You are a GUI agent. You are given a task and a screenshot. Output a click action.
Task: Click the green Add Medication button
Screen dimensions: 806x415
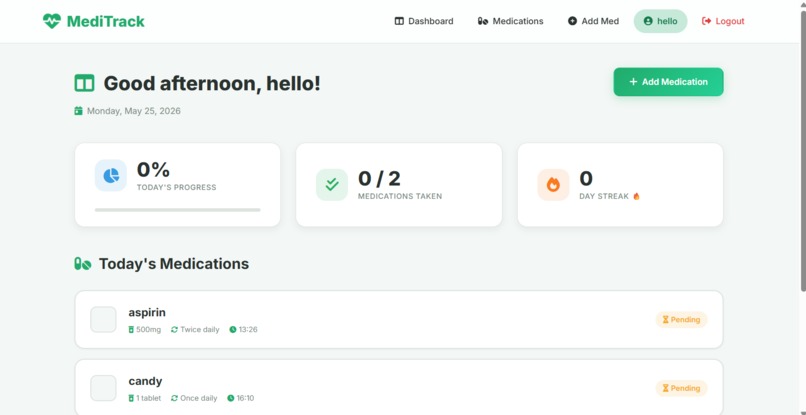tap(668, 82)
